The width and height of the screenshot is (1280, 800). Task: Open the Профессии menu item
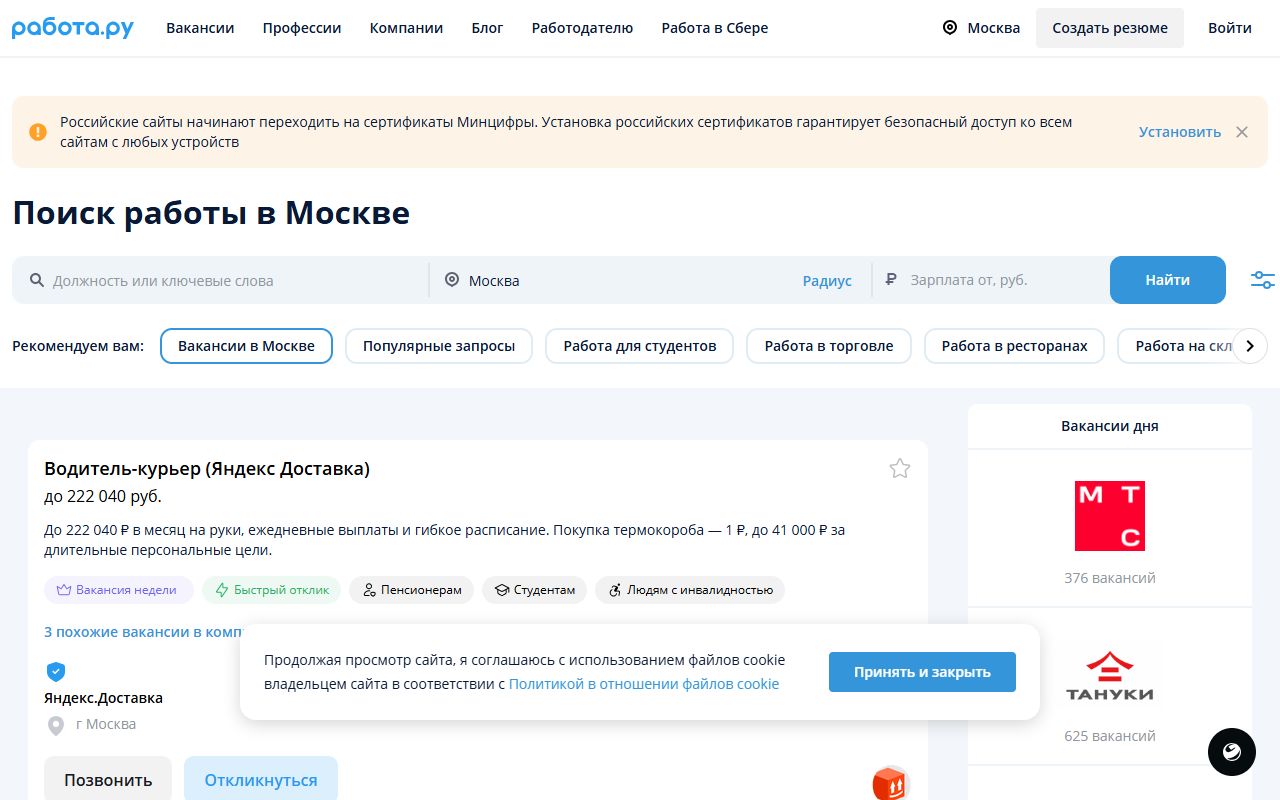click(302, 28)
